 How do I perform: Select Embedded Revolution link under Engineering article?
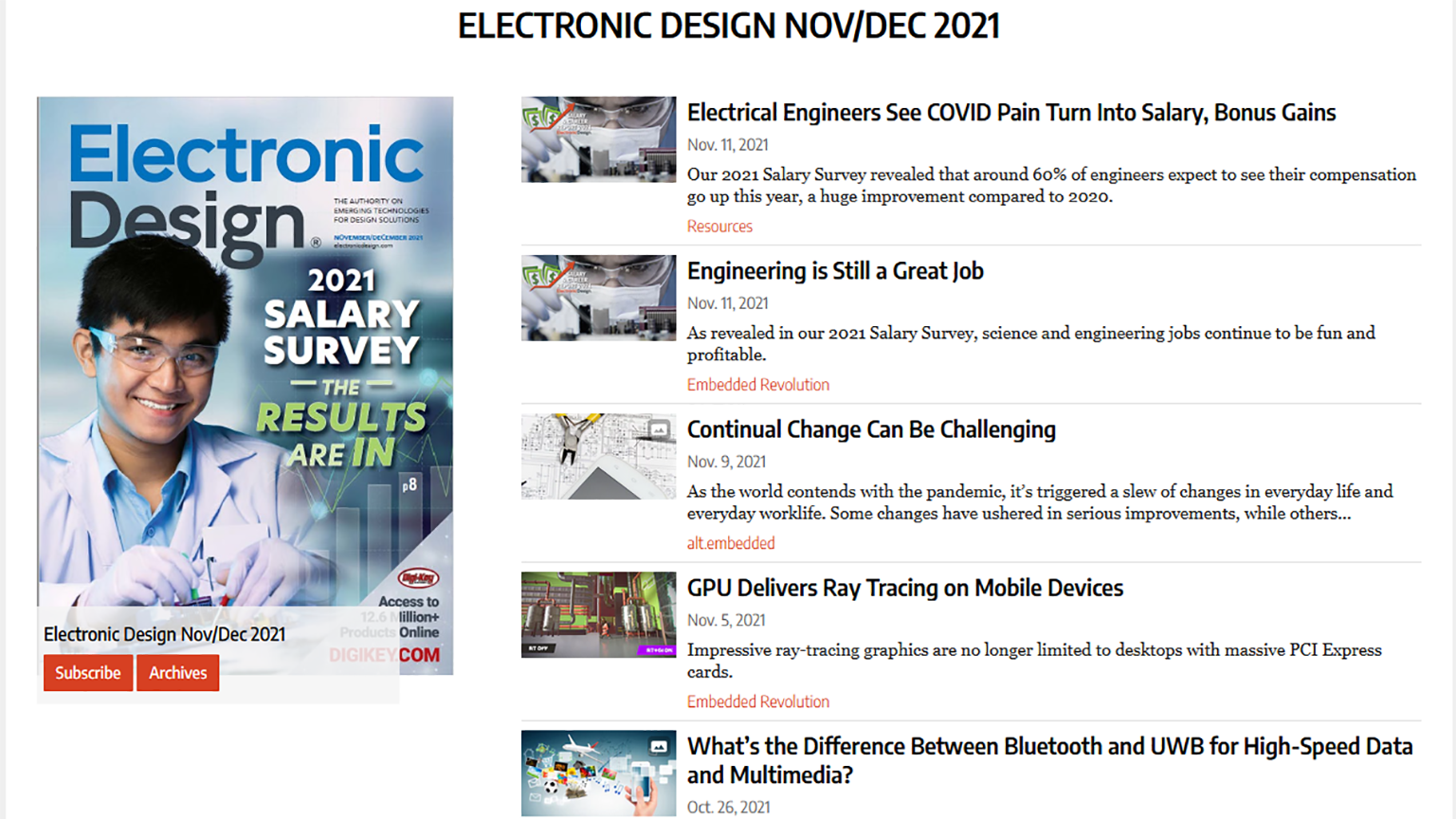coord(757,385)
